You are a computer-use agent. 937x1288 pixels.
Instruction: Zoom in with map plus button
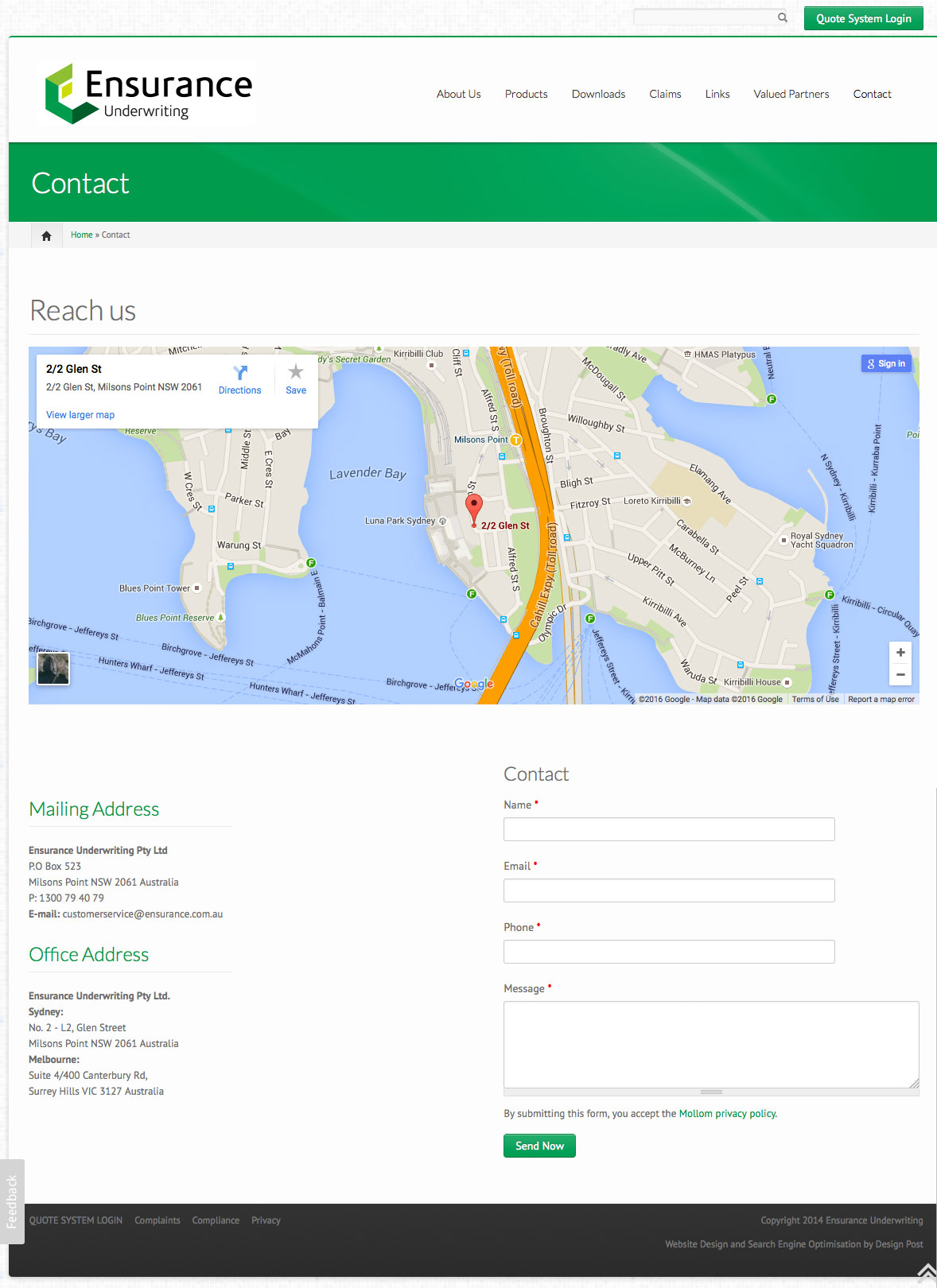point(900,653)
